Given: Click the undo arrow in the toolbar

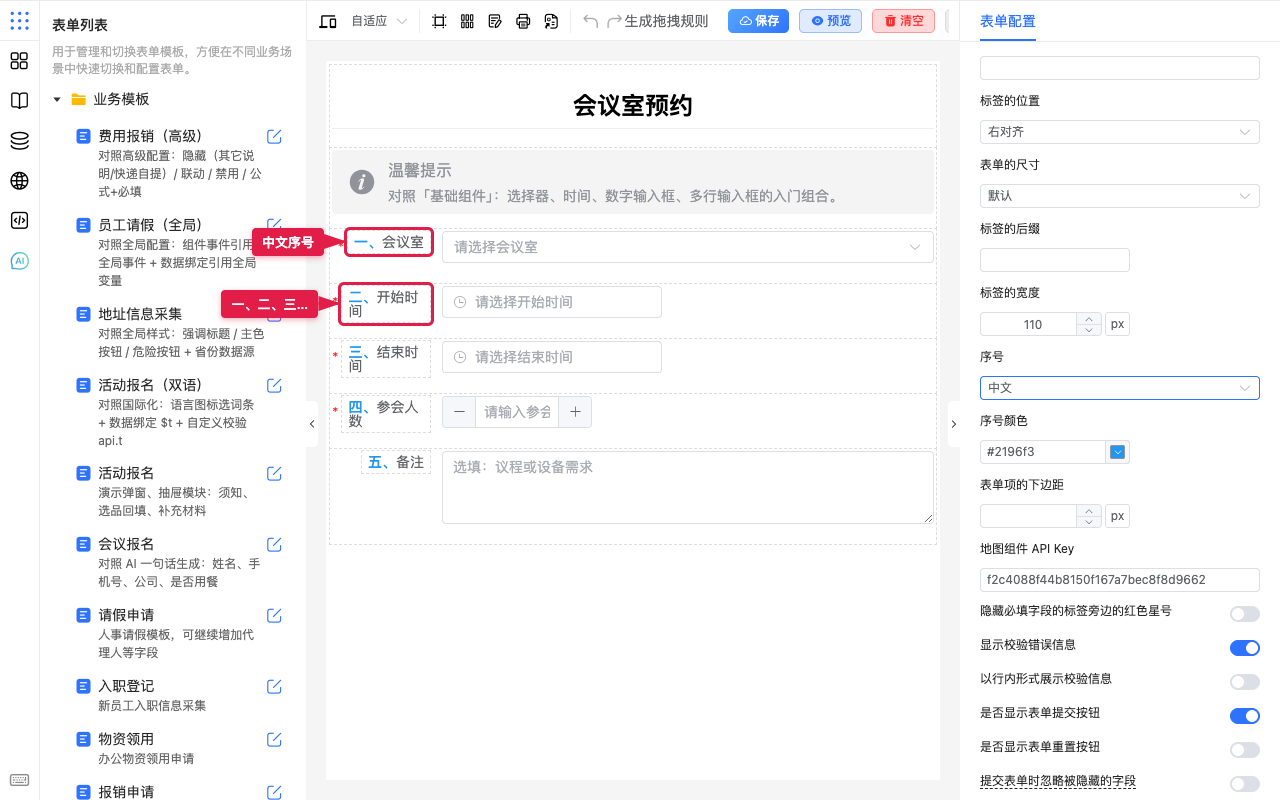Looking at the screenshot, I should pos(591,21).
